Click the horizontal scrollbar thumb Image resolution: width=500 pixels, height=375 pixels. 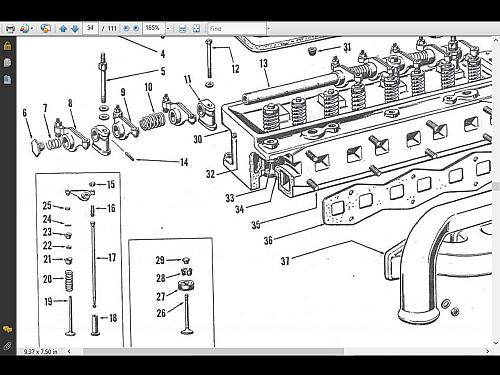[x=213, y=351]
